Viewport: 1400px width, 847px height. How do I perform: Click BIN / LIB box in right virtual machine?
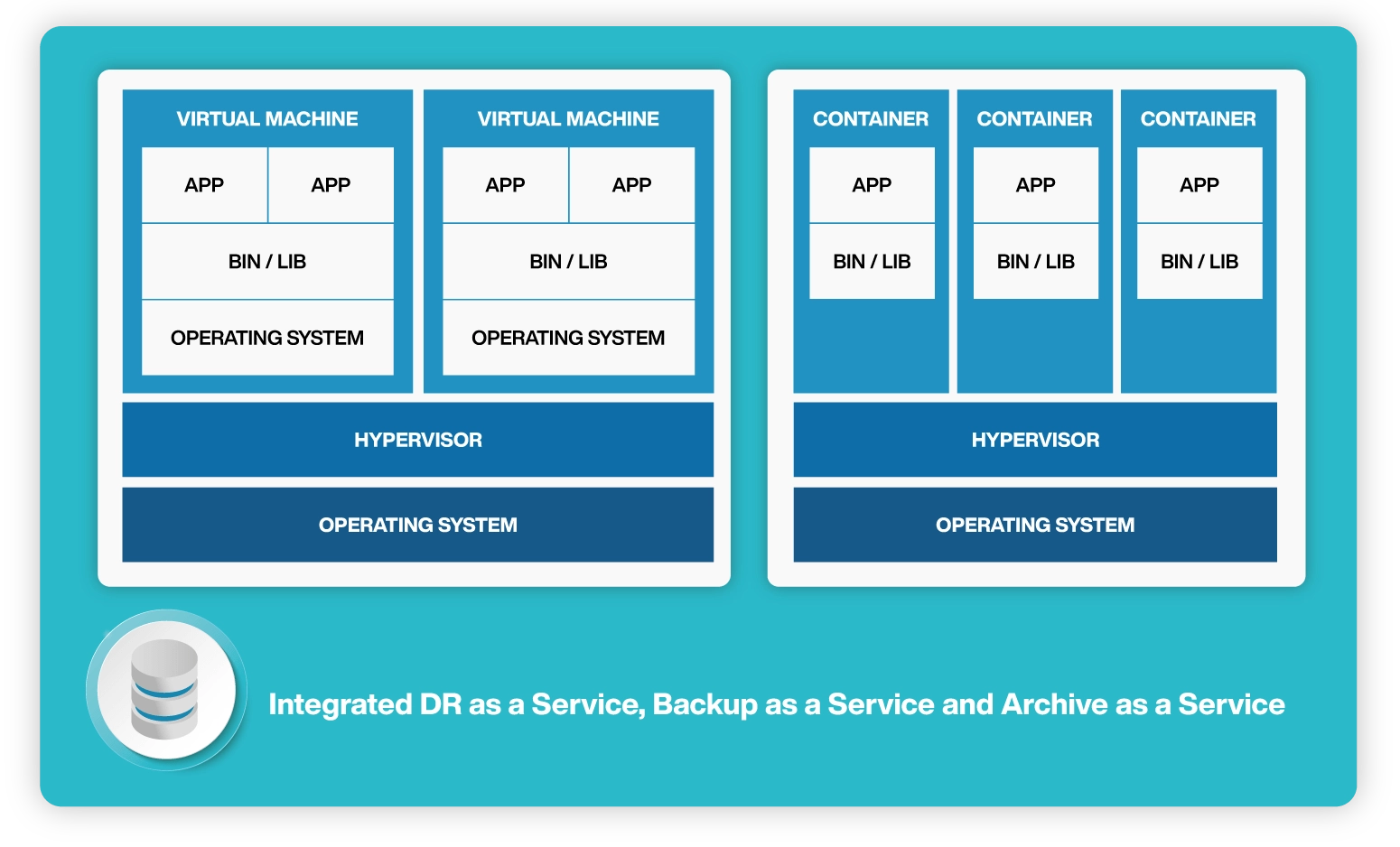(568, 262)
